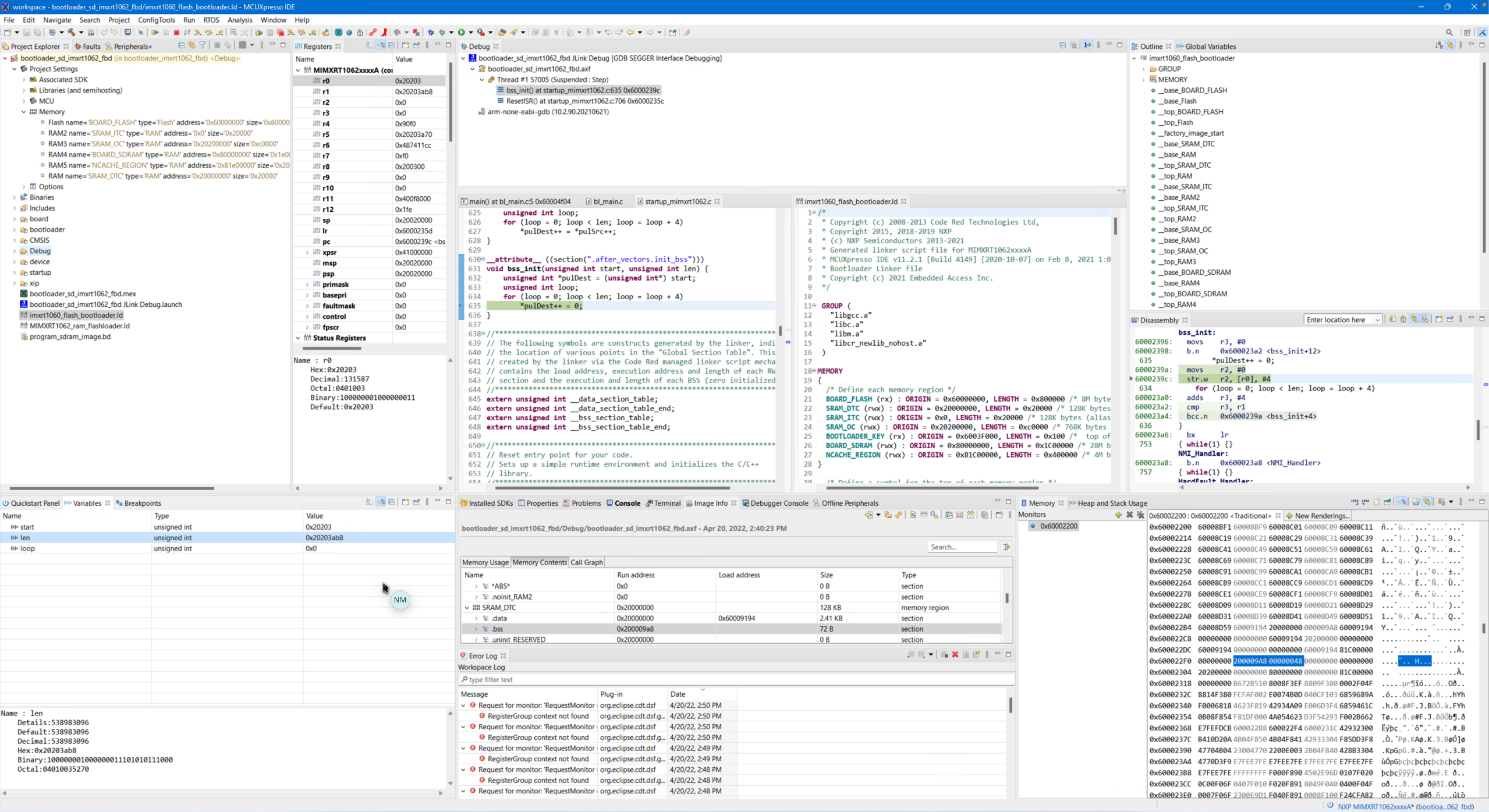Viewport: 1489px width, 812px height.
Task: Open the ConfigTools menu
Action: coord(156,20)
